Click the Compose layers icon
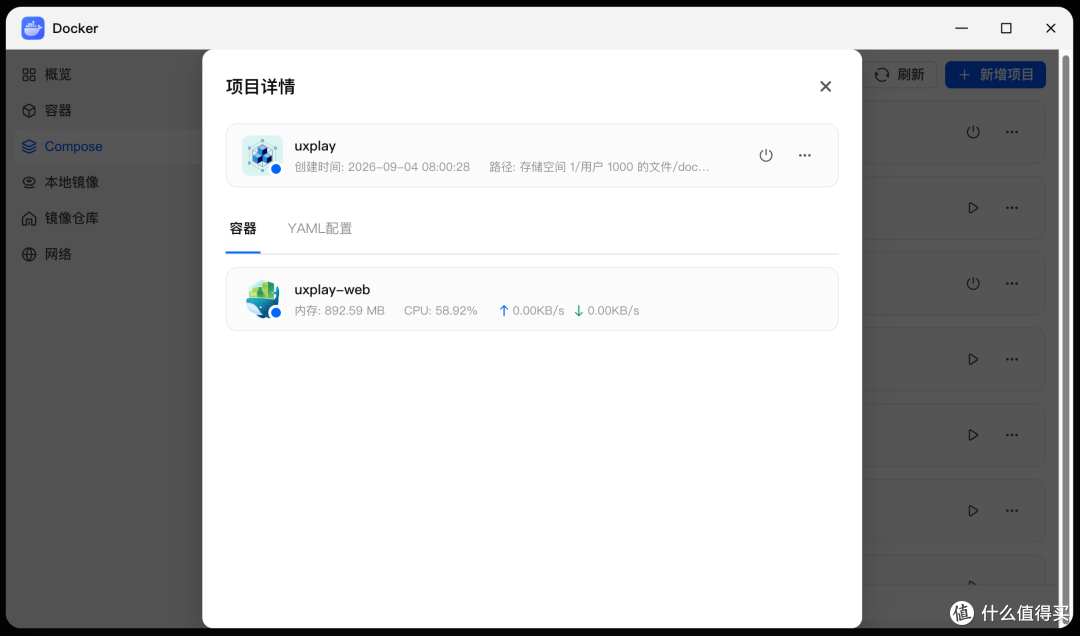The image size is (1080, 636). coord(29,146)
